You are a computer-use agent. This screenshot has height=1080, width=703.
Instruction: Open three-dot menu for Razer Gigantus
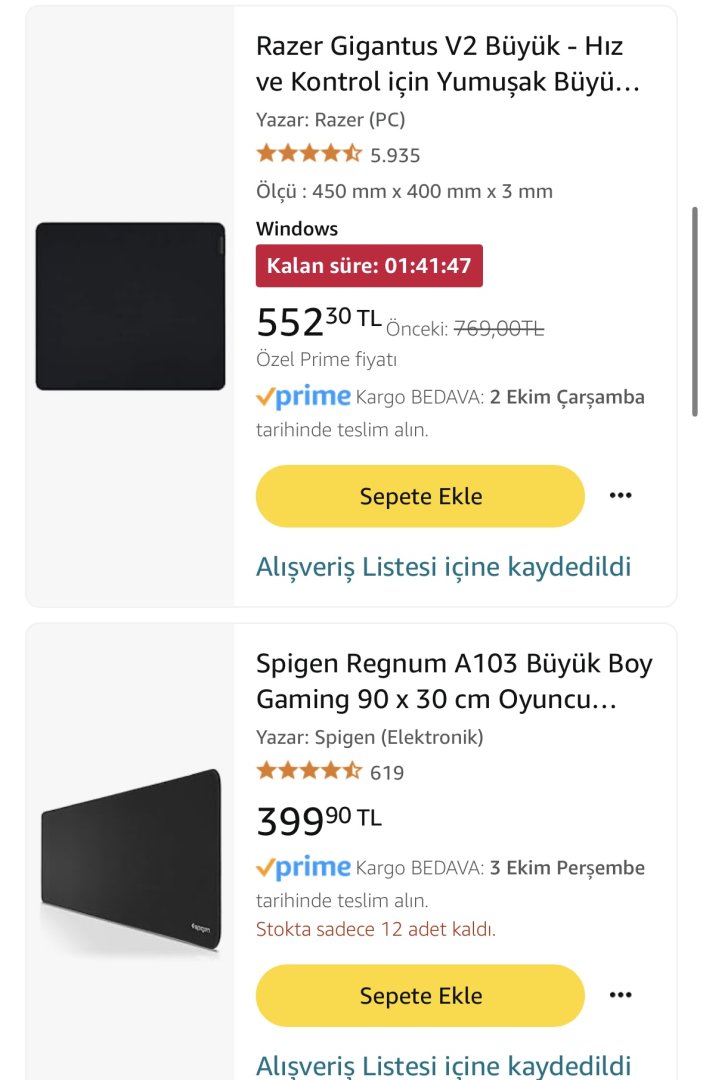pos(620,496)
